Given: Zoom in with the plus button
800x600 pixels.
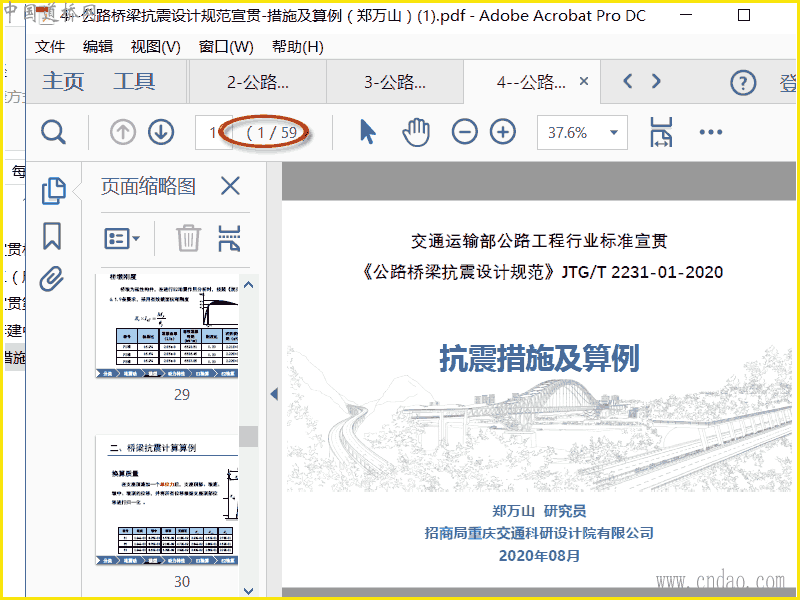Looking at the screenshot, I should tap(503, 132).
